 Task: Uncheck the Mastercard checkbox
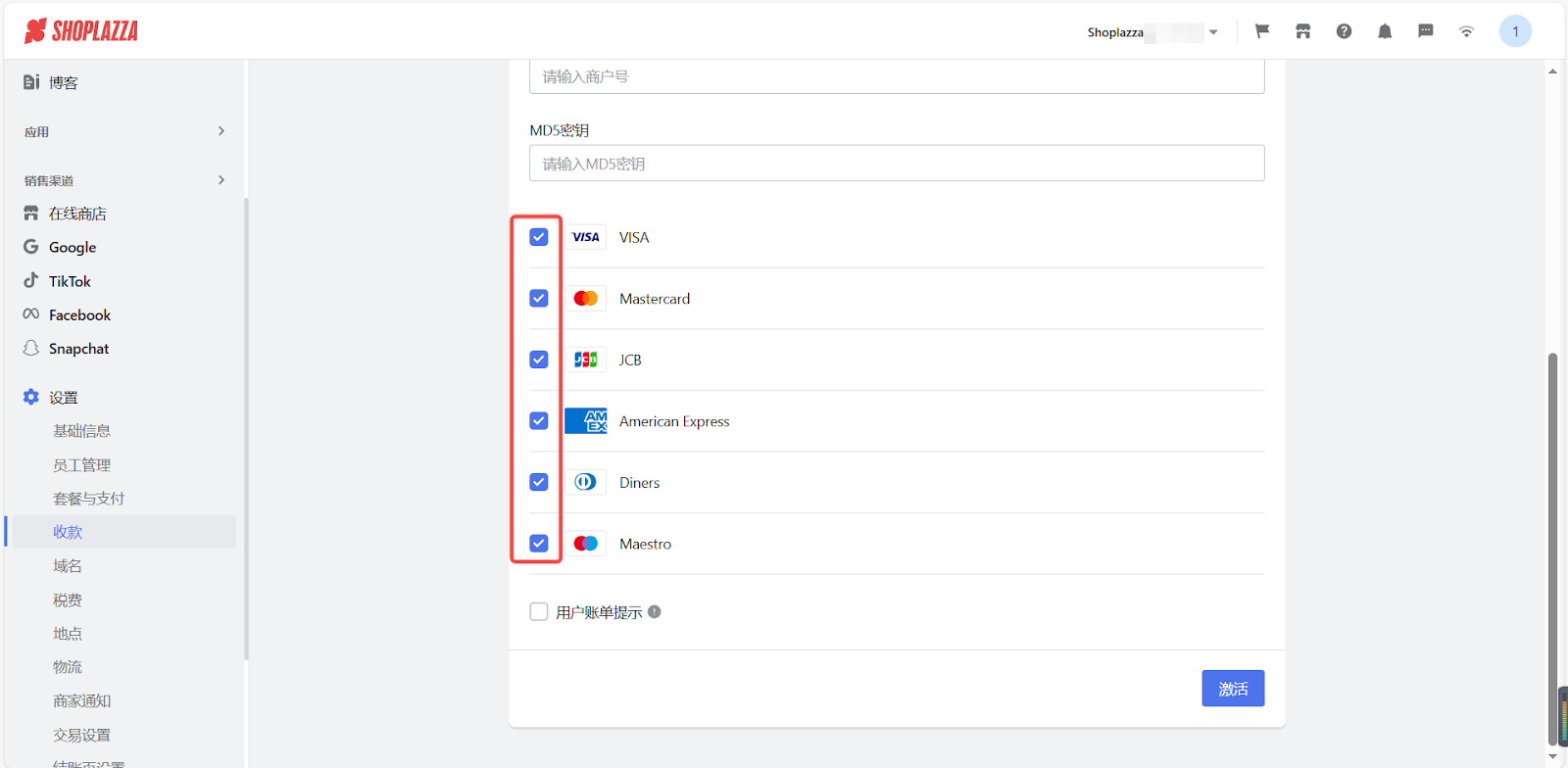tap(539, 298)
